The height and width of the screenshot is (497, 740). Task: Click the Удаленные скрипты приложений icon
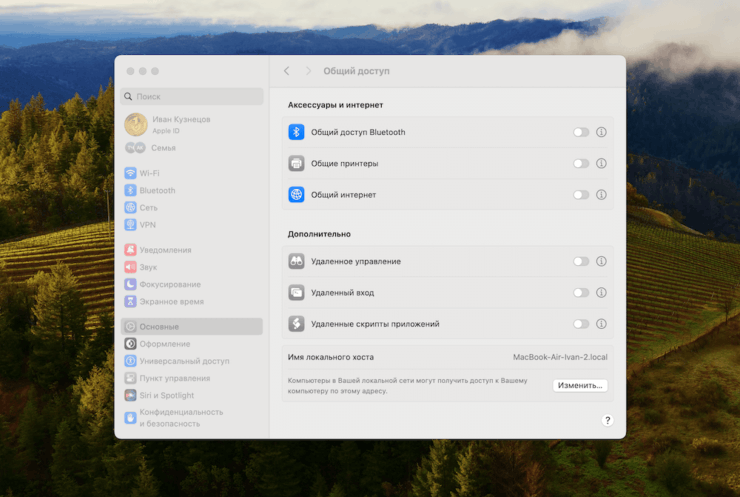(x=296, y=324)
